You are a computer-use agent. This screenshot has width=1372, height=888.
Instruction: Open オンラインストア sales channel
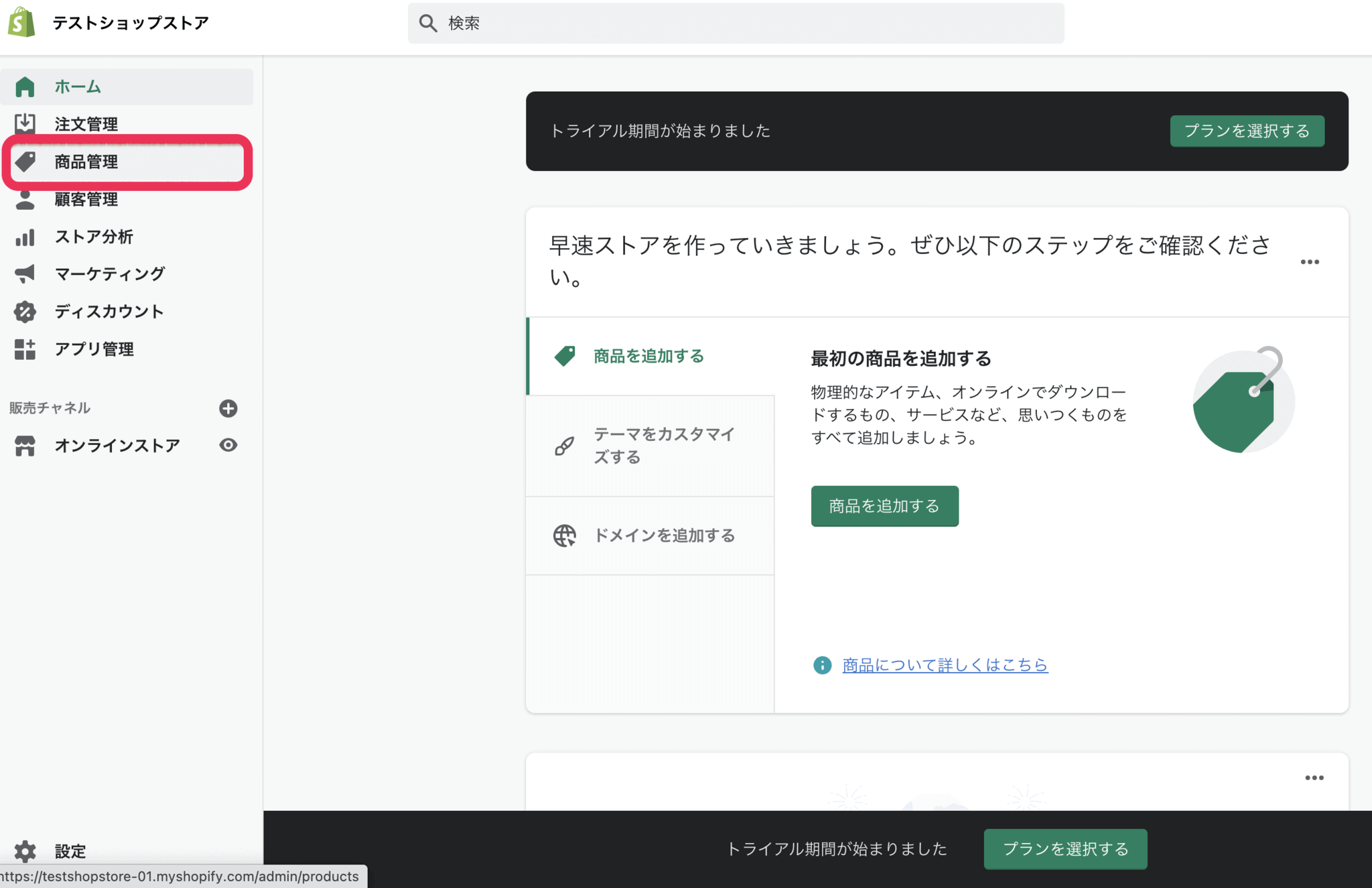117,446
